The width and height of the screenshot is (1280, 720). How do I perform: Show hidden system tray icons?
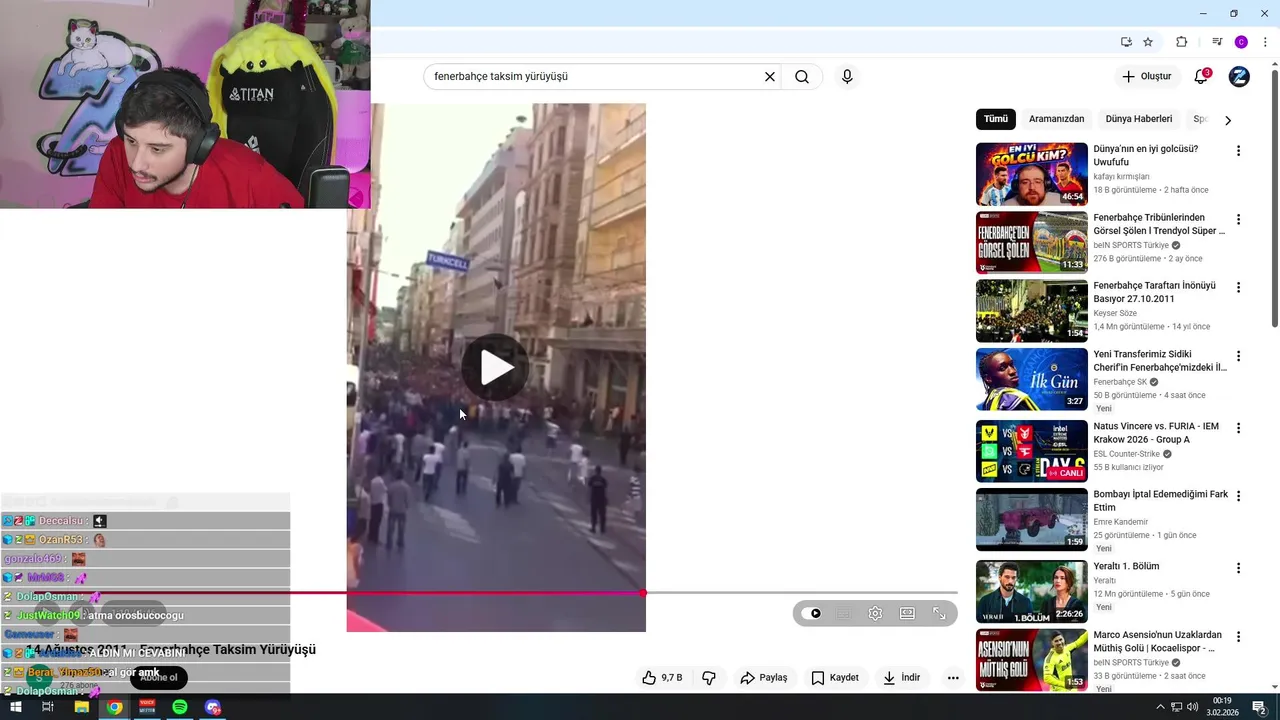1160,707
